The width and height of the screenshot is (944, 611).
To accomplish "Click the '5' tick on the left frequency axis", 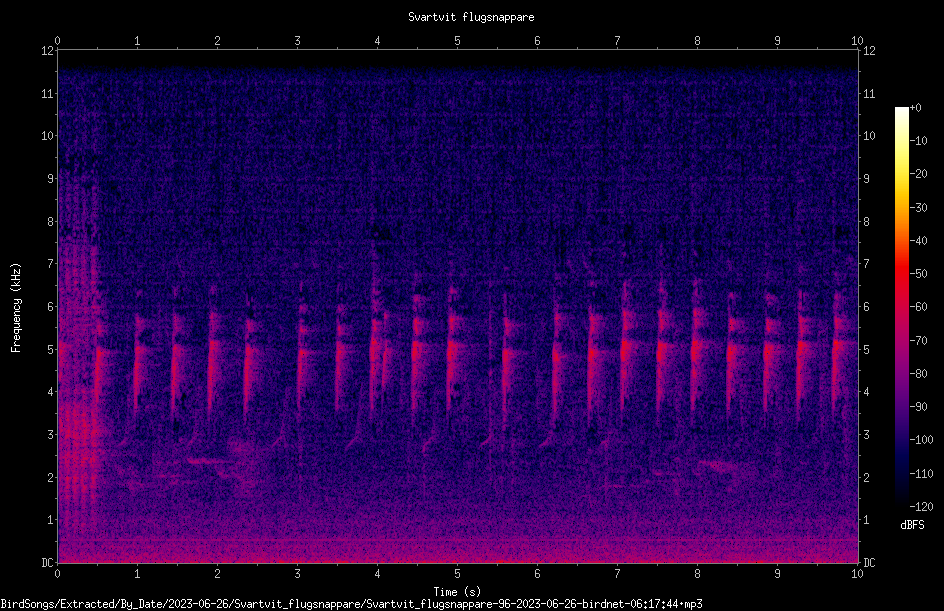I will click(50, 349).
